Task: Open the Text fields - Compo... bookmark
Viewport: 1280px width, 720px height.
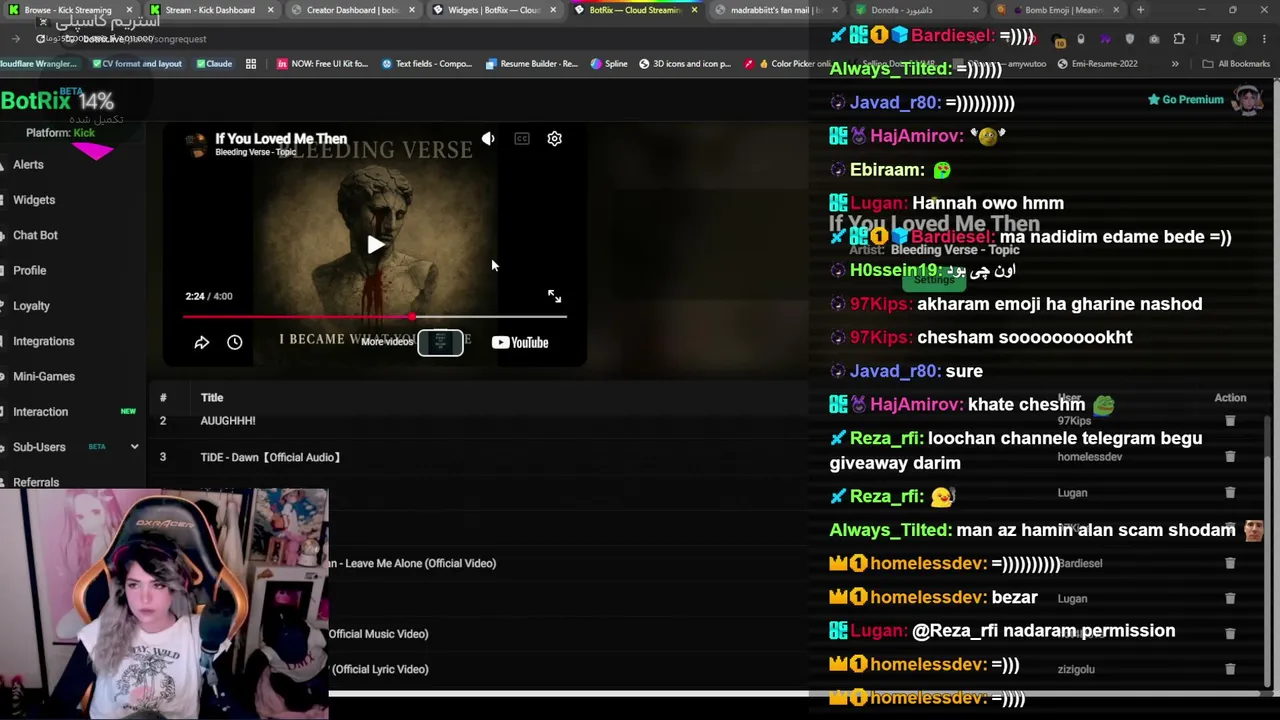Action: (x=427, y=64)
